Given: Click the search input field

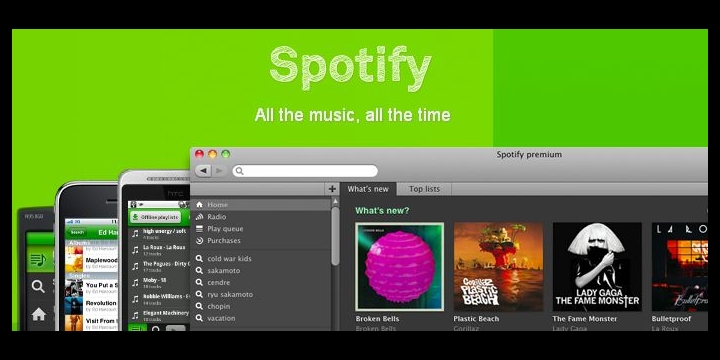Looking at the screenshot, I should pos(305,171).
